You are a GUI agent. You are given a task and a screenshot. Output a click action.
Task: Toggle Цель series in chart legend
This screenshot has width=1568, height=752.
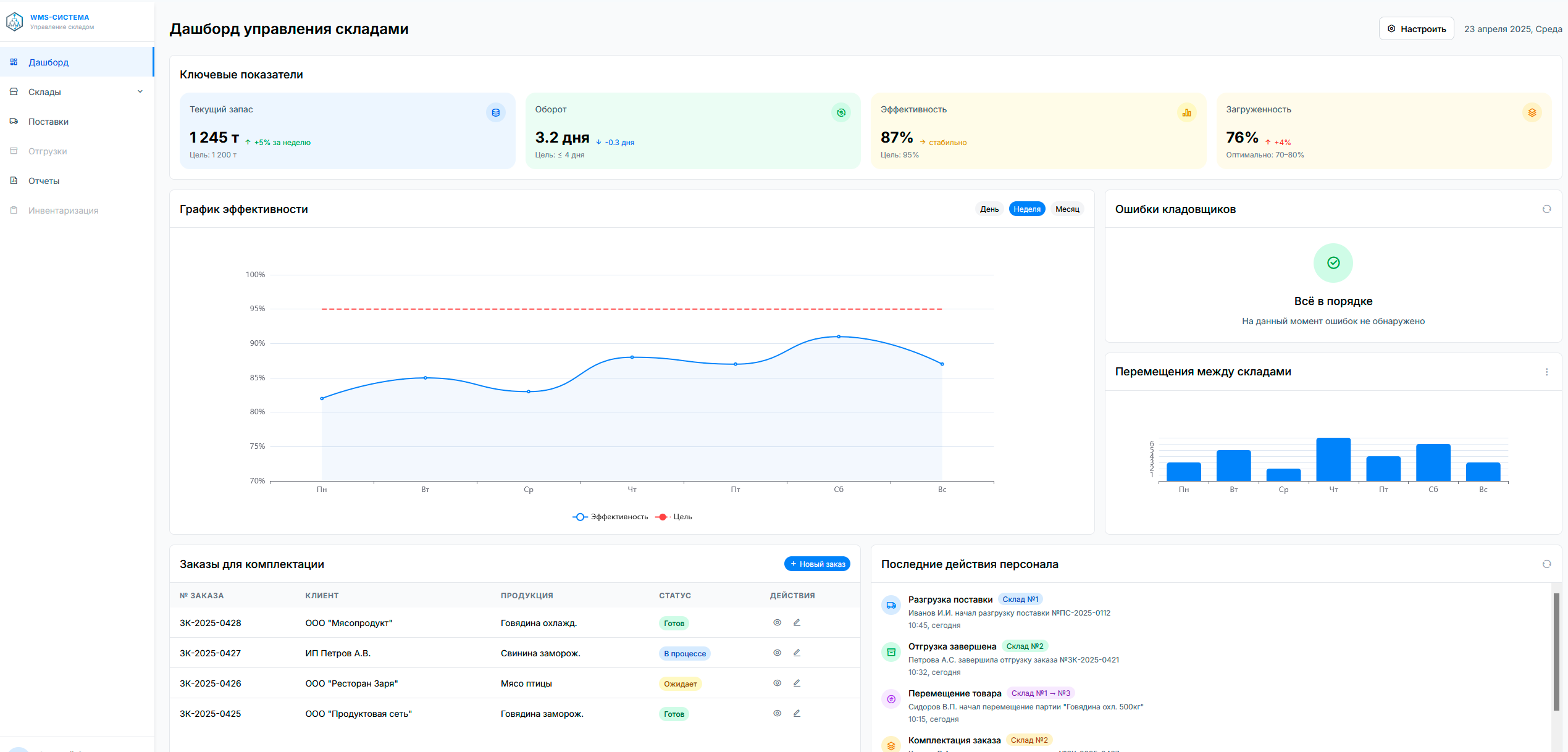pos(674,517)
